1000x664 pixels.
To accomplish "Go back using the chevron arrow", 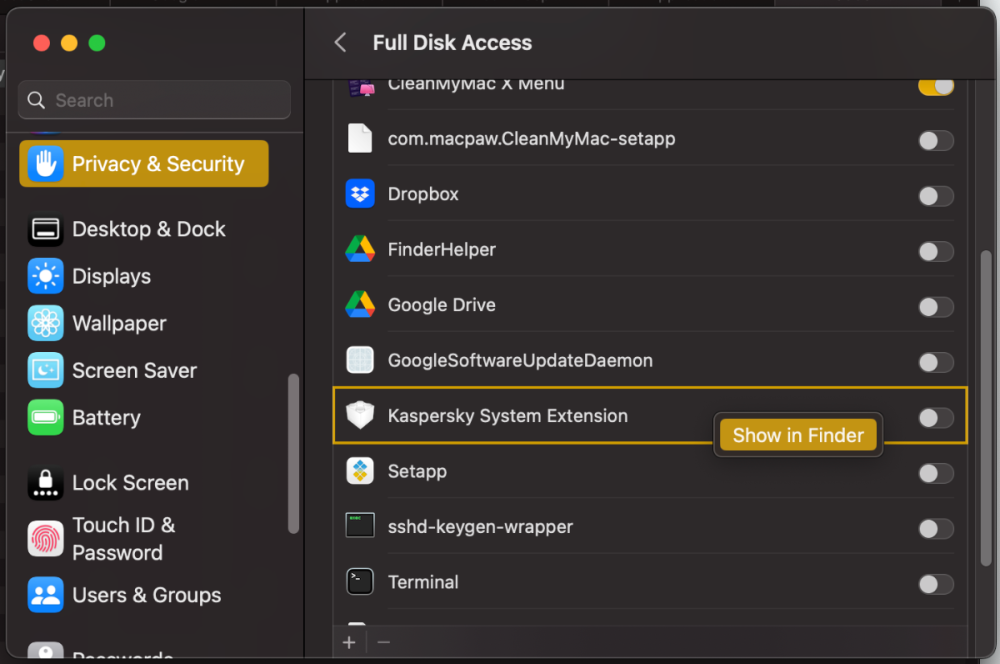I will point(340,43).
